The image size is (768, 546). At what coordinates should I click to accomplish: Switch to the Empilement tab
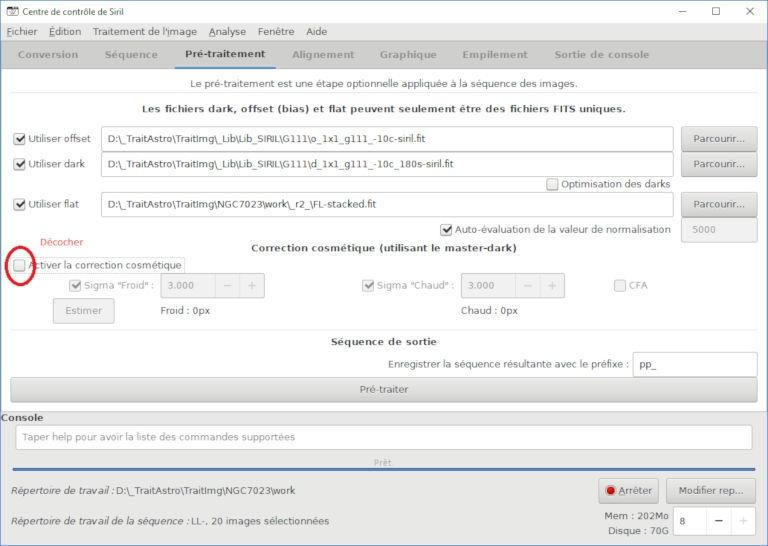point(495,55)
